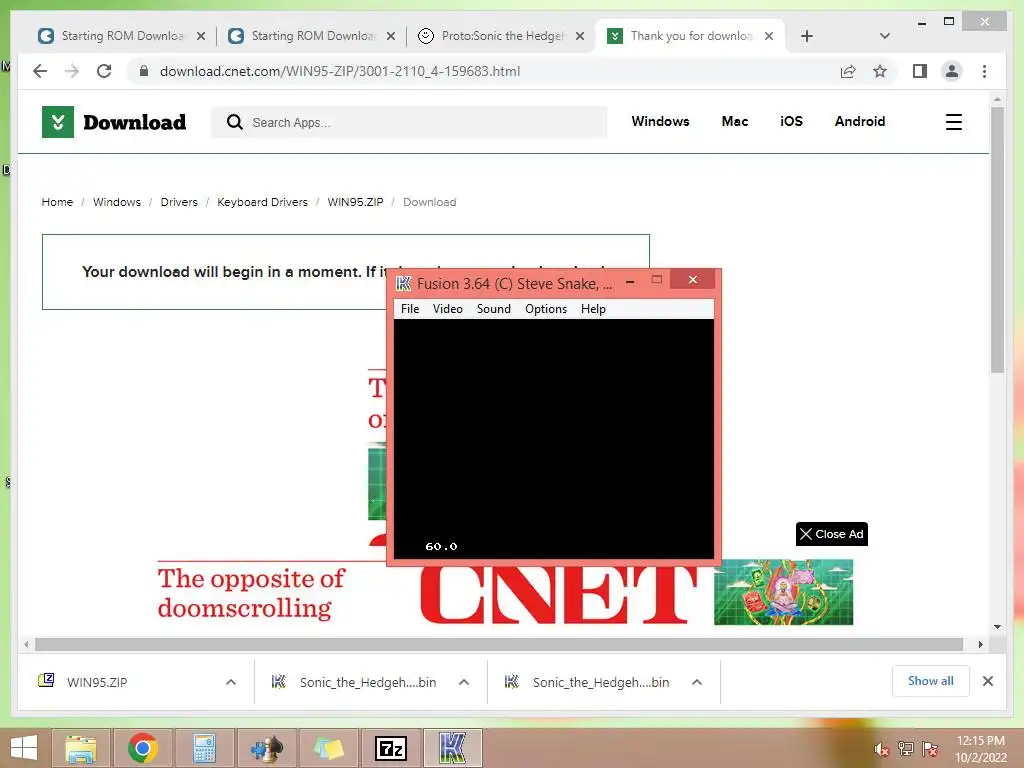
Task: Click the CNET ad banner artwork
Action: click(783, 592)
